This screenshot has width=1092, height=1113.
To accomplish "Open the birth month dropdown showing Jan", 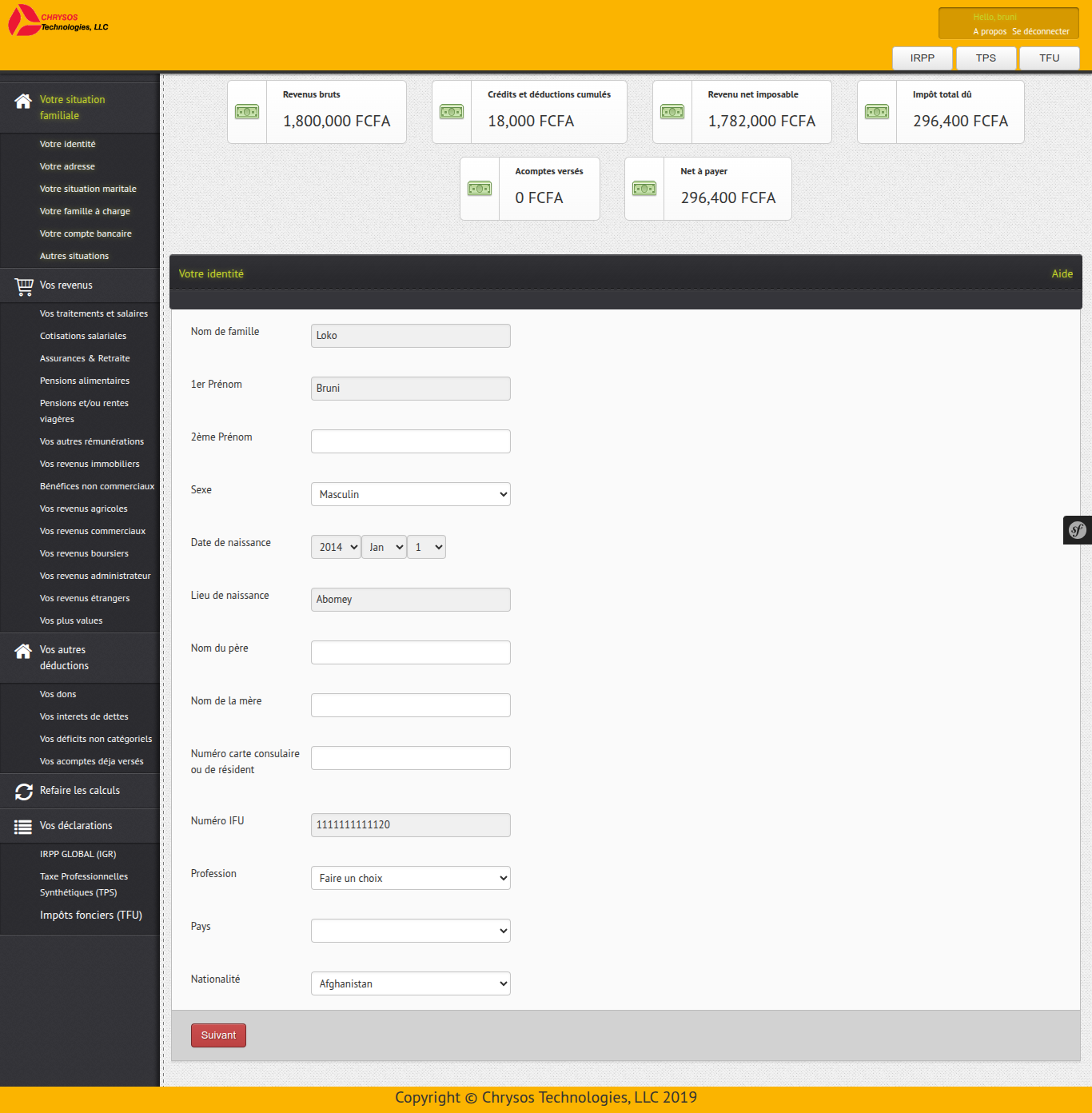I will click(385, 547).
